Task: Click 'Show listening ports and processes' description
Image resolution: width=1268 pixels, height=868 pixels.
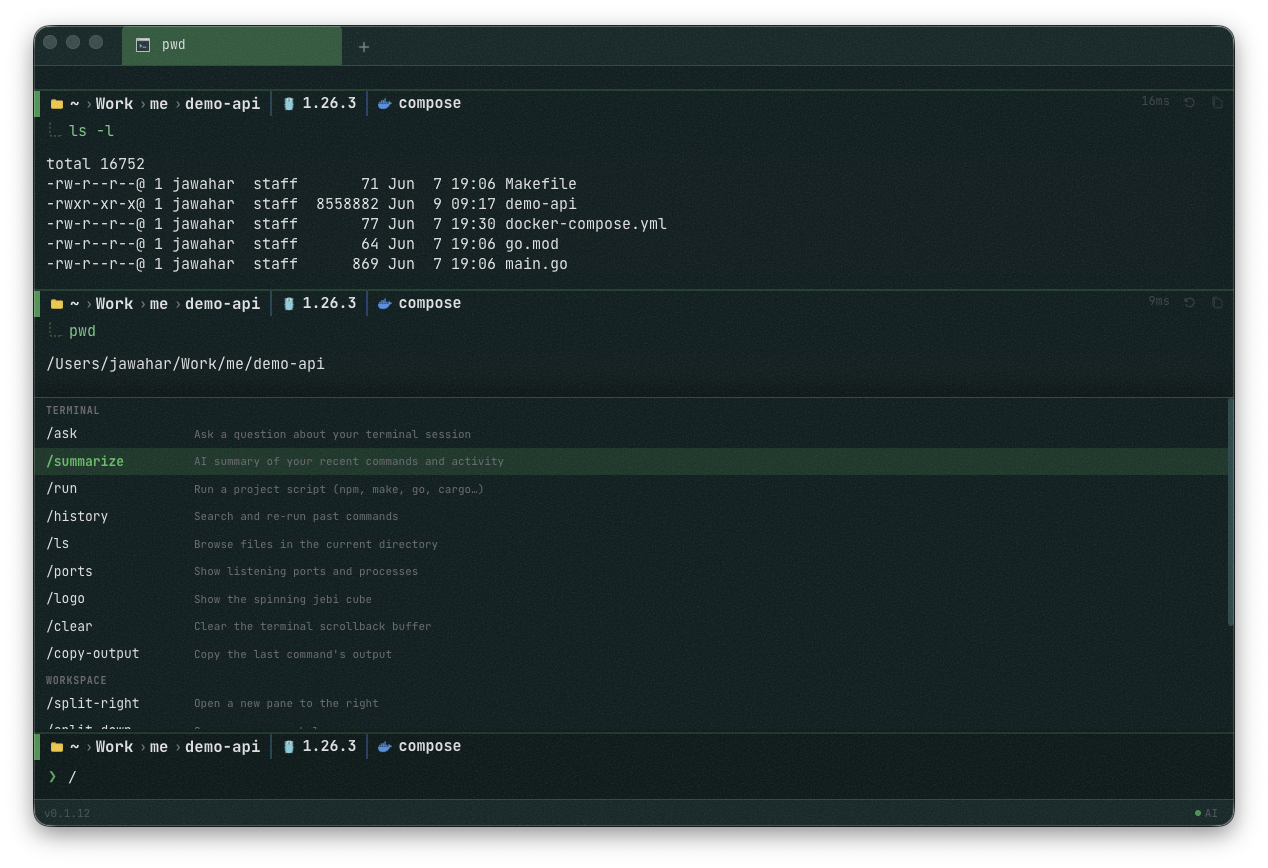Action: click(x=306, y=572)
